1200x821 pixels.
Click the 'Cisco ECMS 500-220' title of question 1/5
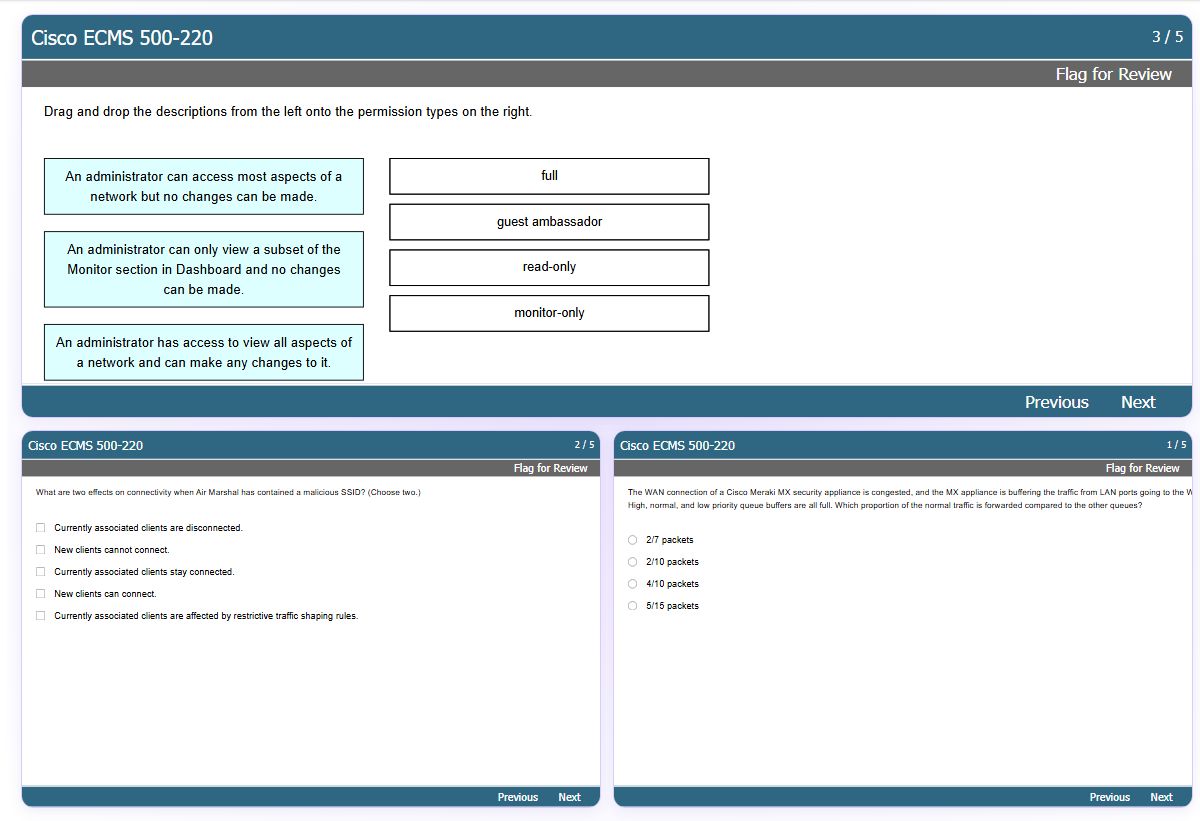[x=678, y=446]
